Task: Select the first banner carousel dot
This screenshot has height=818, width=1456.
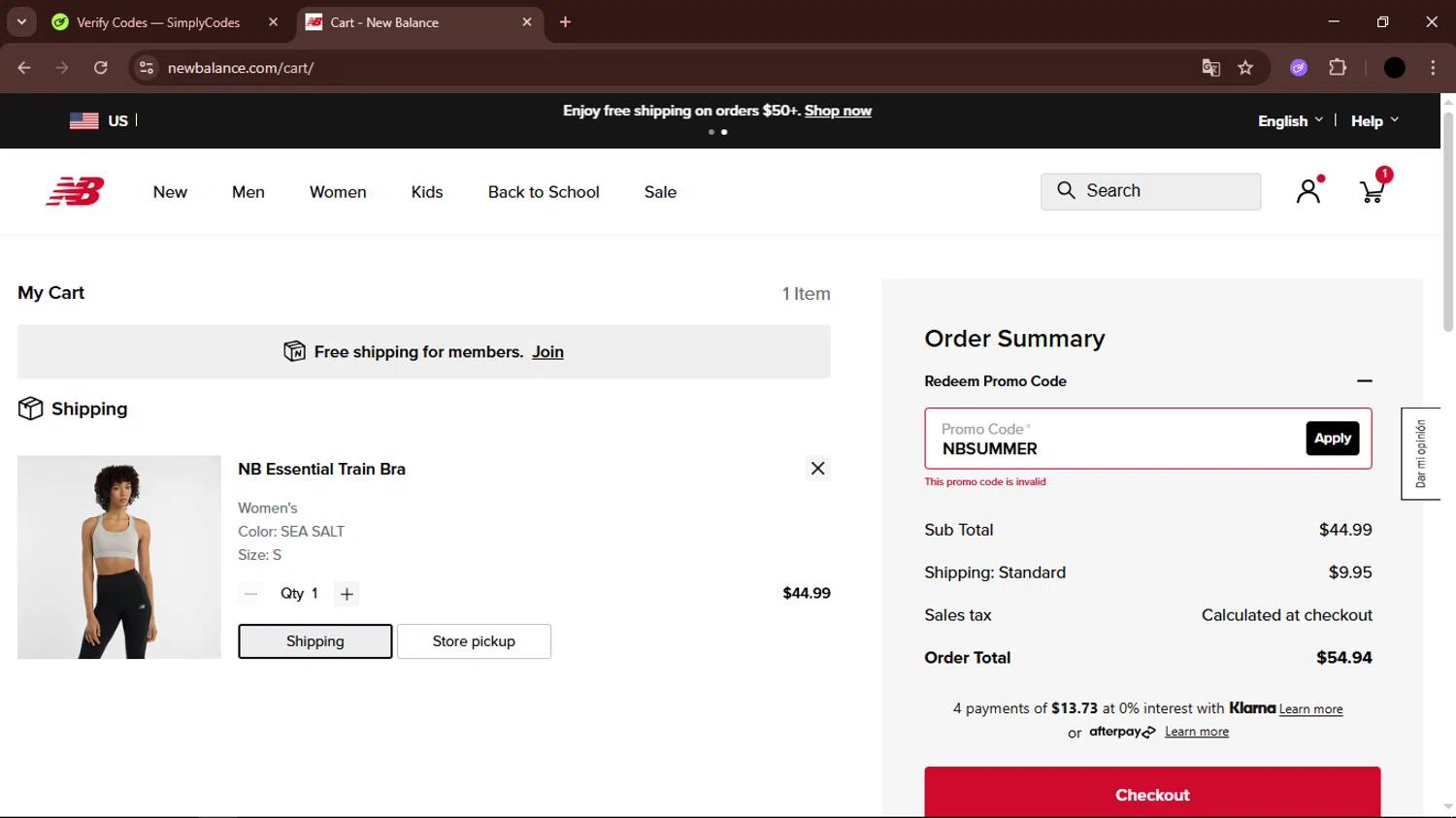Action: (711, 132)
